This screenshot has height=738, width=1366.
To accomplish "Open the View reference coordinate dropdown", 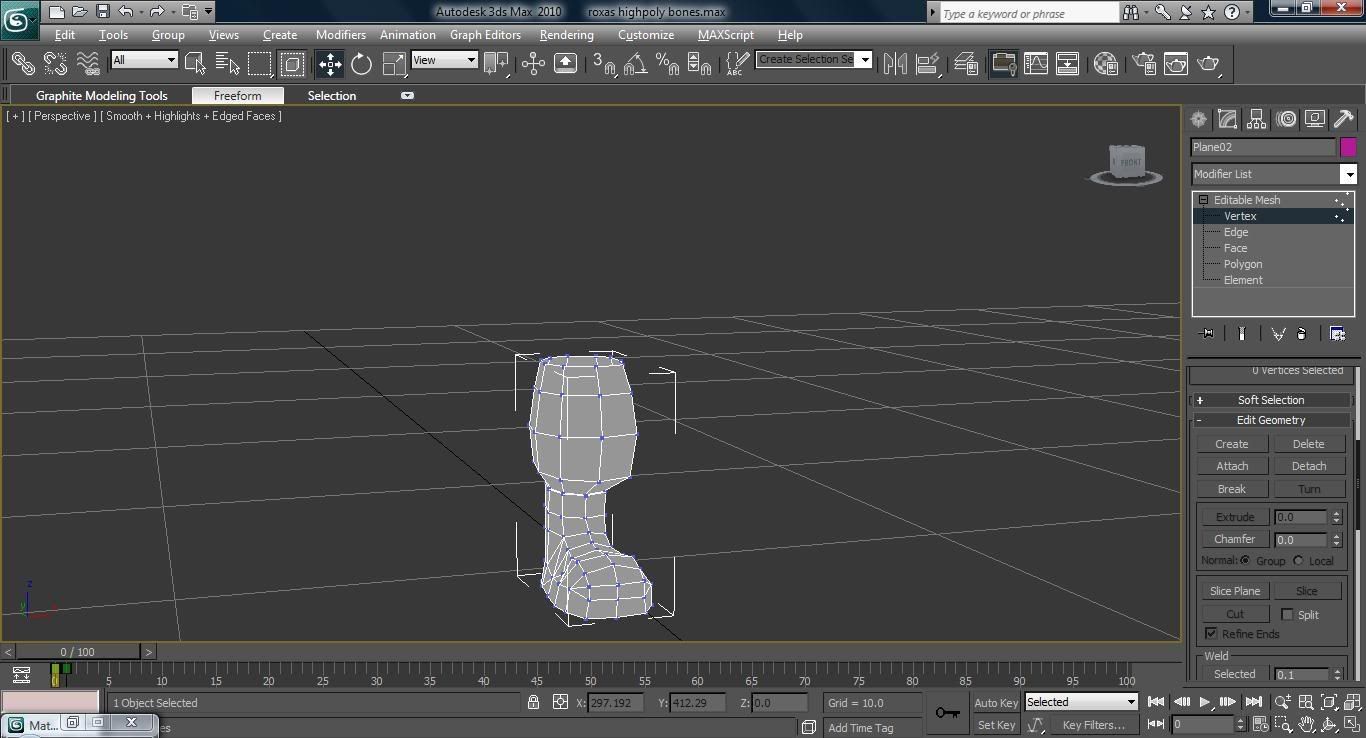I will click(444, 60).
